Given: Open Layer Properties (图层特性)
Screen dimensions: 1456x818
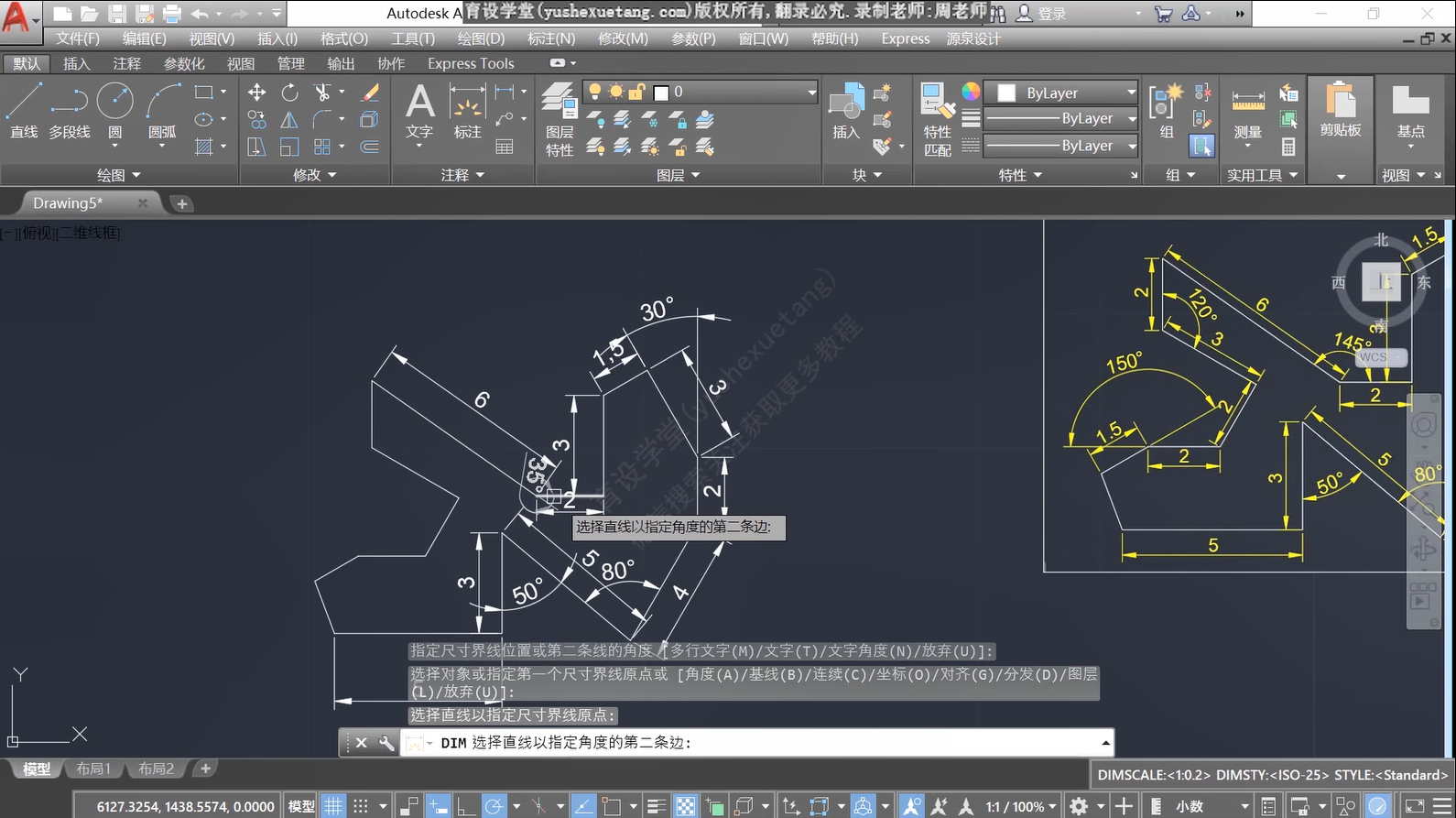Looking at the screenshot, I should [x=560, y=119].
